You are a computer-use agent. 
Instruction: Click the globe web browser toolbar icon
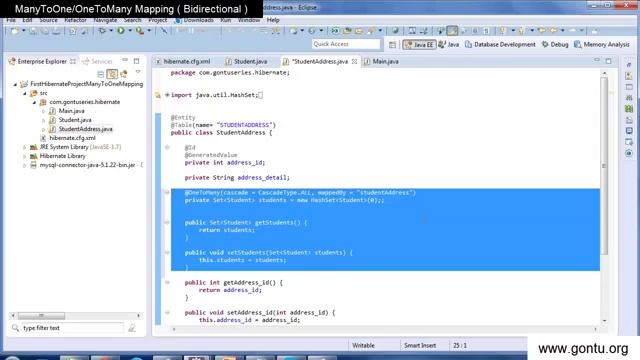[x=395, y=31]
